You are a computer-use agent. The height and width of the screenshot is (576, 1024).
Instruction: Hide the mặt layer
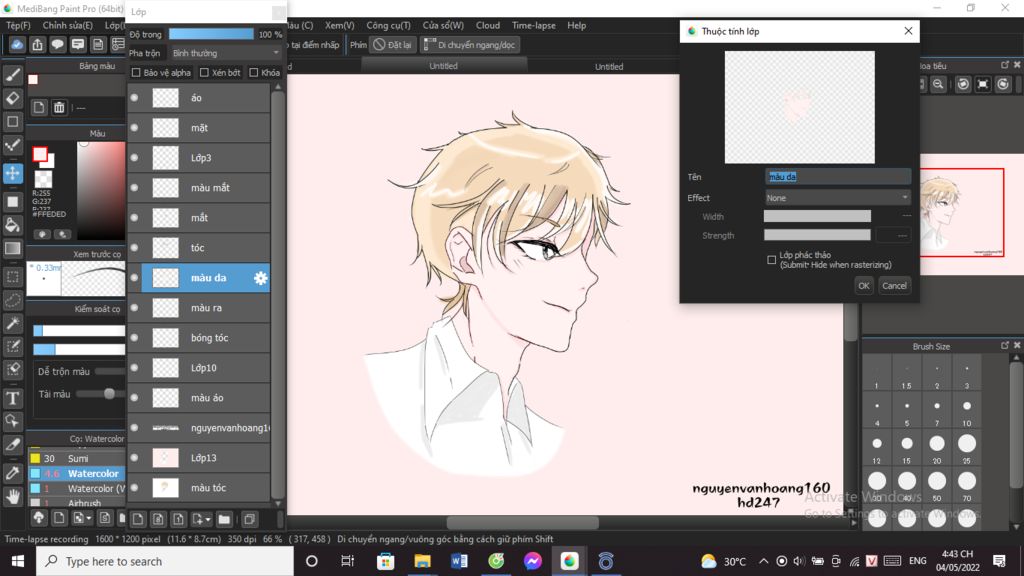[x=135, y=128]
